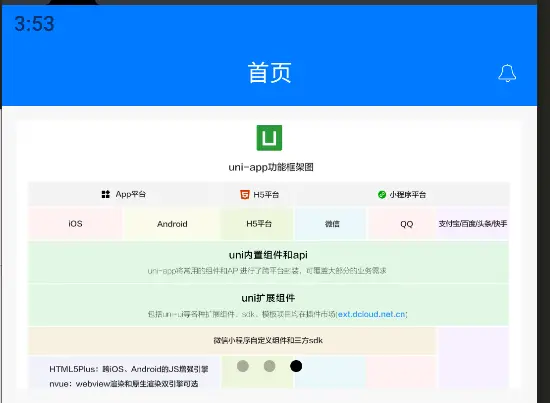Click the green 小程序平台 icon
The image size is (550, 403).
coord(382,194)
